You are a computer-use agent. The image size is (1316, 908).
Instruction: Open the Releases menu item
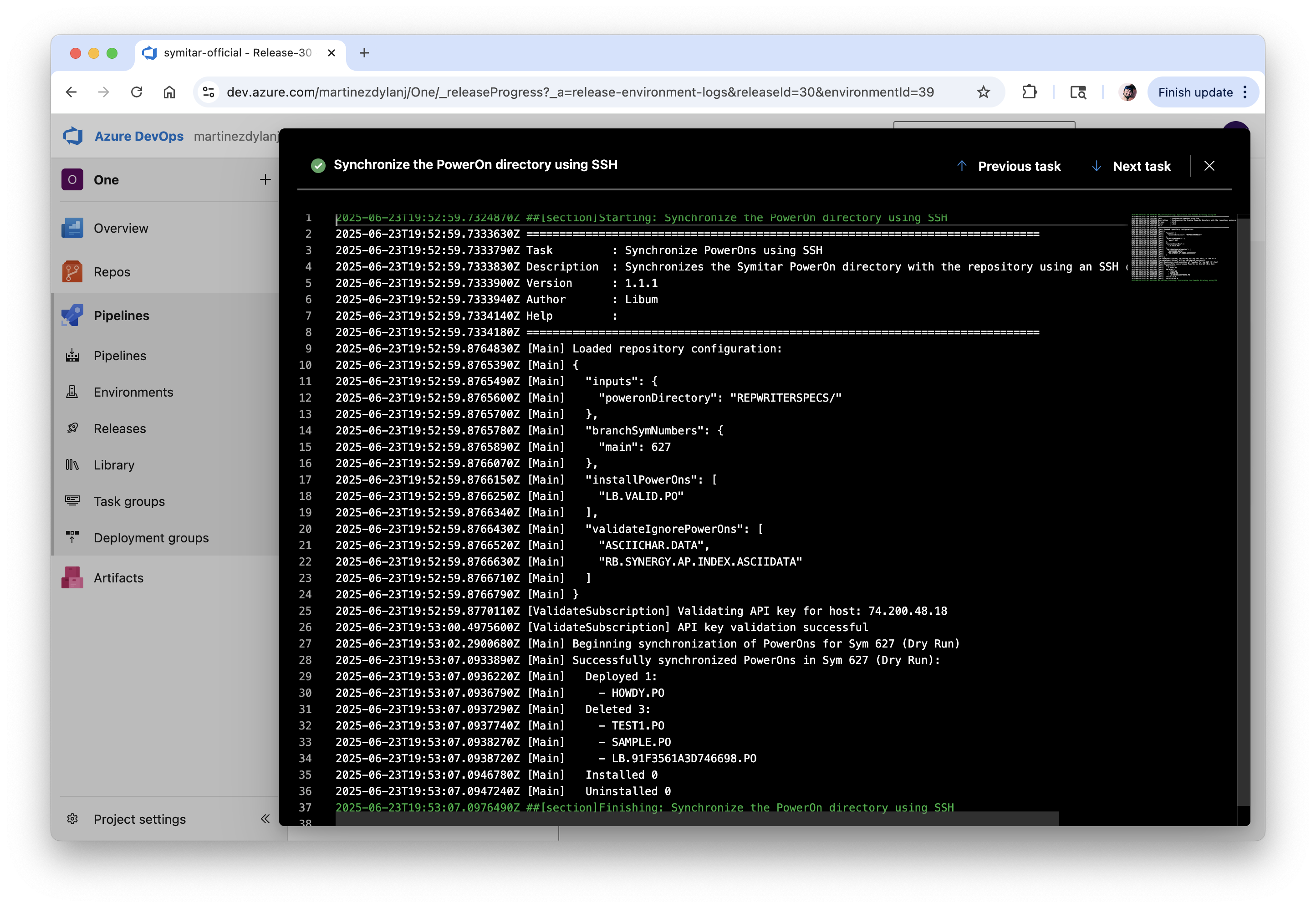point(120,428)
